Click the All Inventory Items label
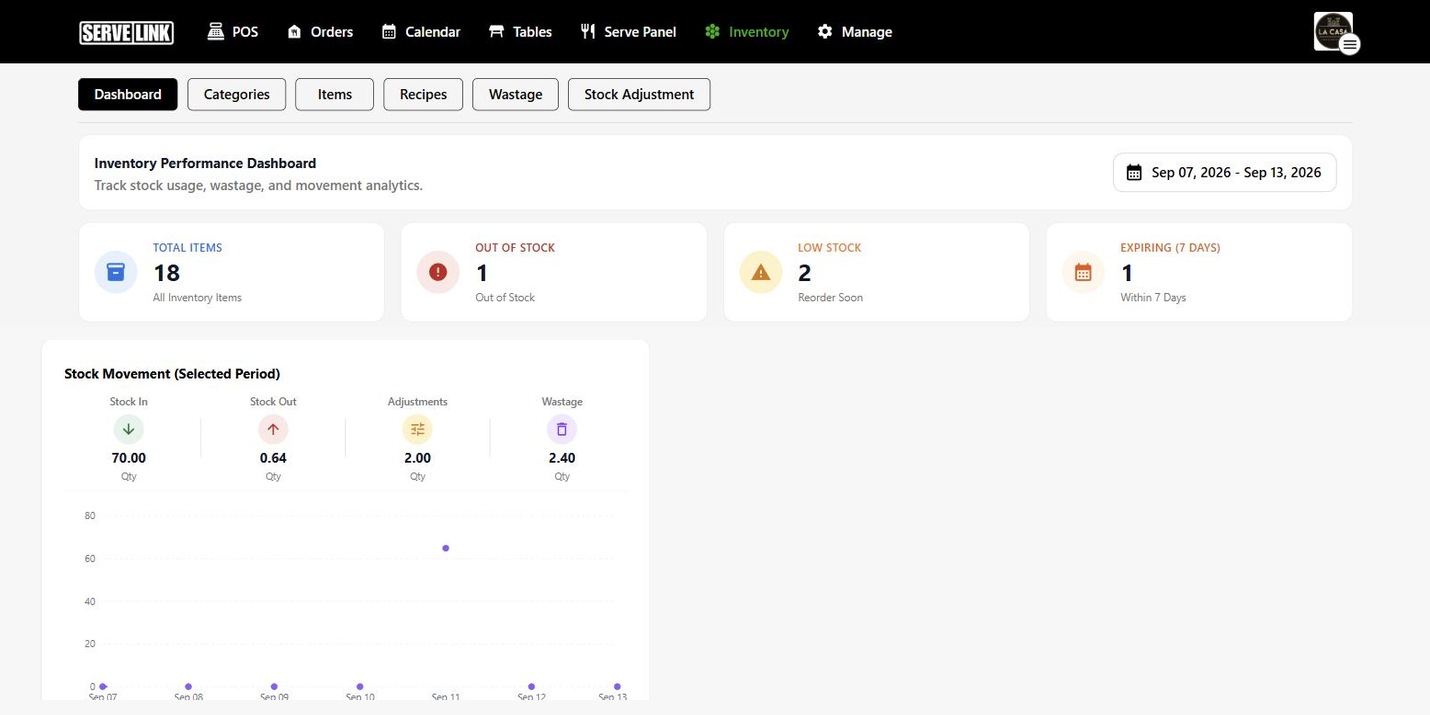Viewport: 1430px width, 715px height. (x=197, y=298)
